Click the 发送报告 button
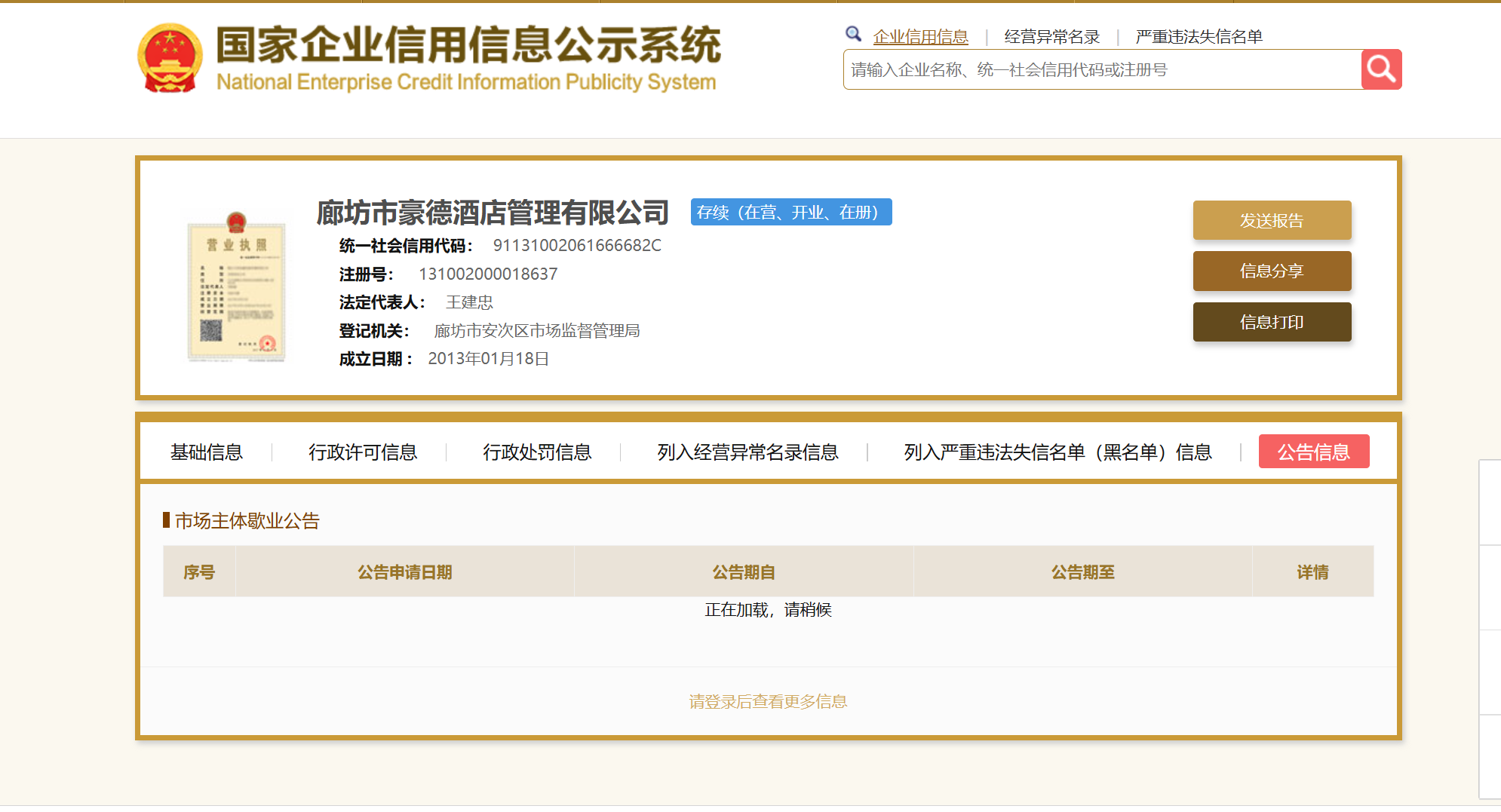This screenshot has height=812, width=1501. click(x=1272, y=220)
